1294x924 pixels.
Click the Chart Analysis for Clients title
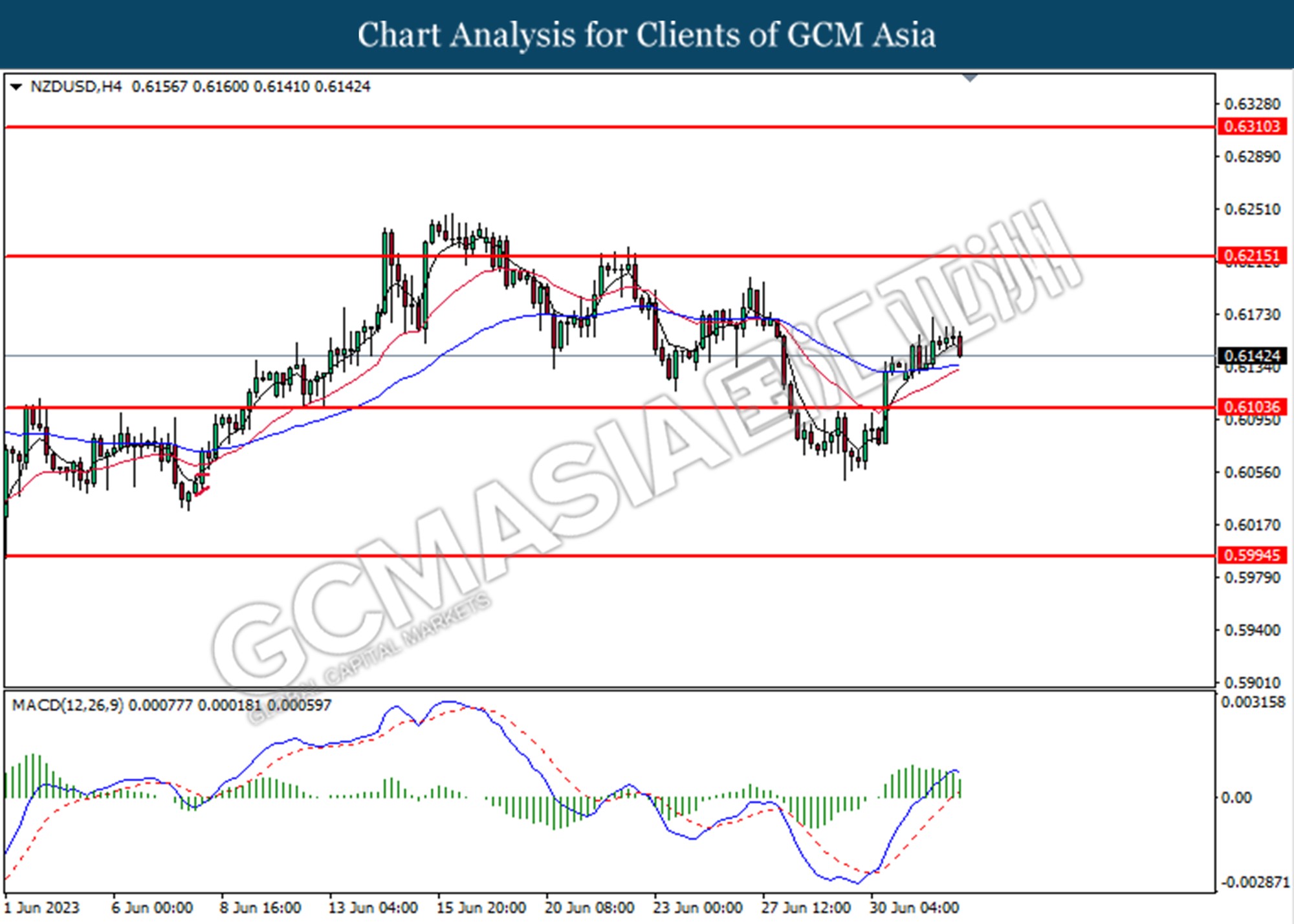[x=647, y=35]
